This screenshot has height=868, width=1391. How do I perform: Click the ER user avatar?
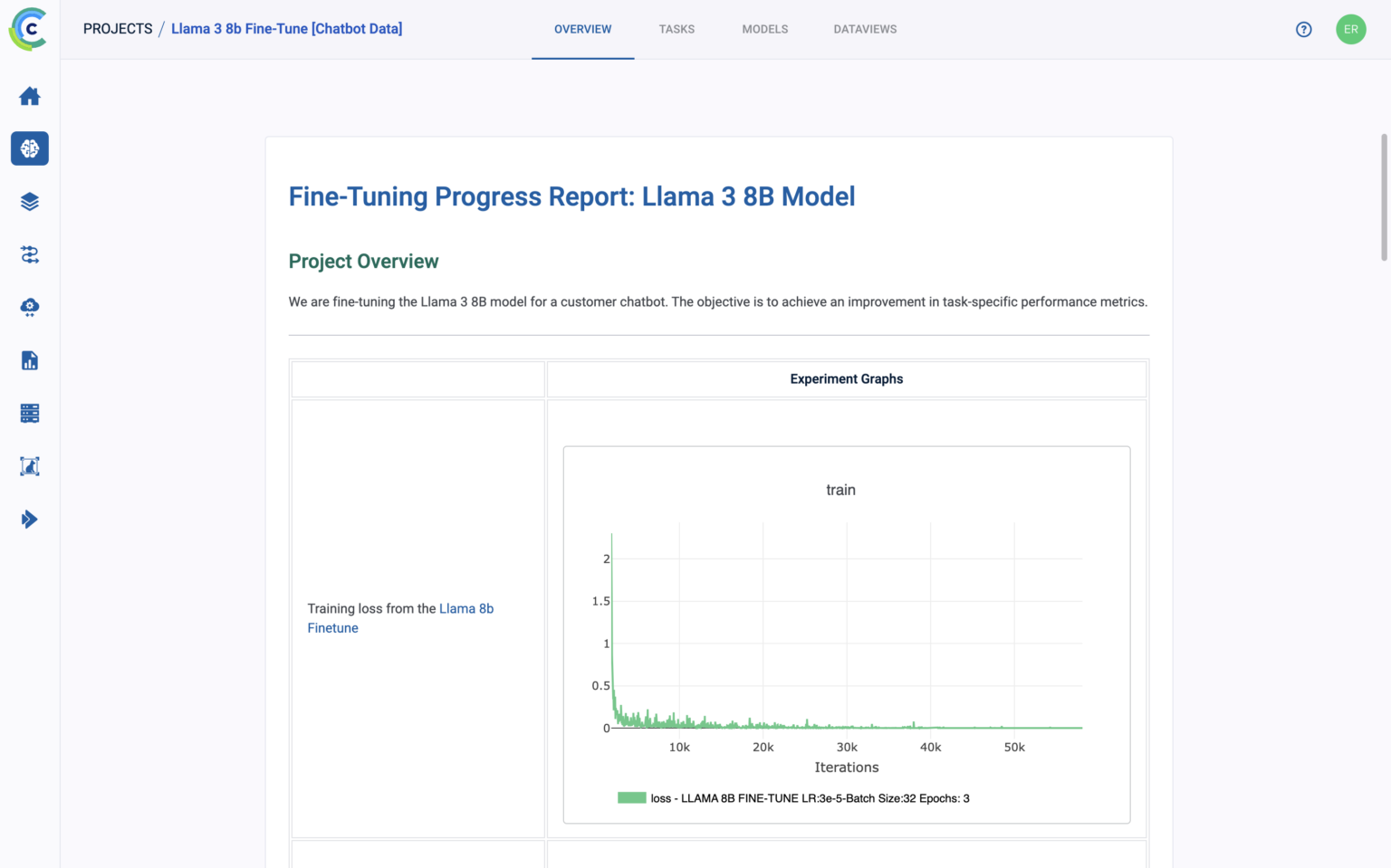coord(1350,29)
